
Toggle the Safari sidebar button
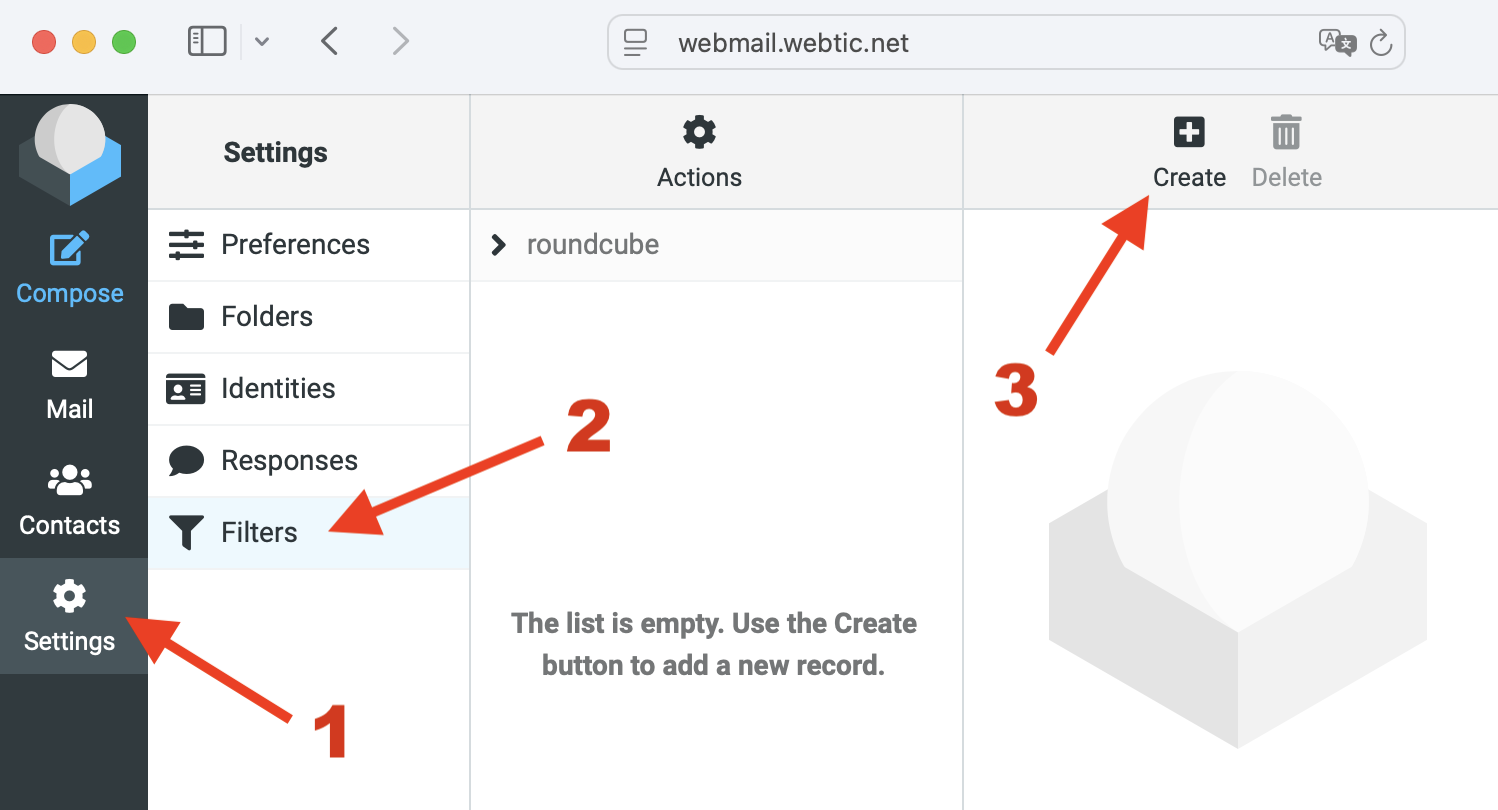(x=207, y=41)
